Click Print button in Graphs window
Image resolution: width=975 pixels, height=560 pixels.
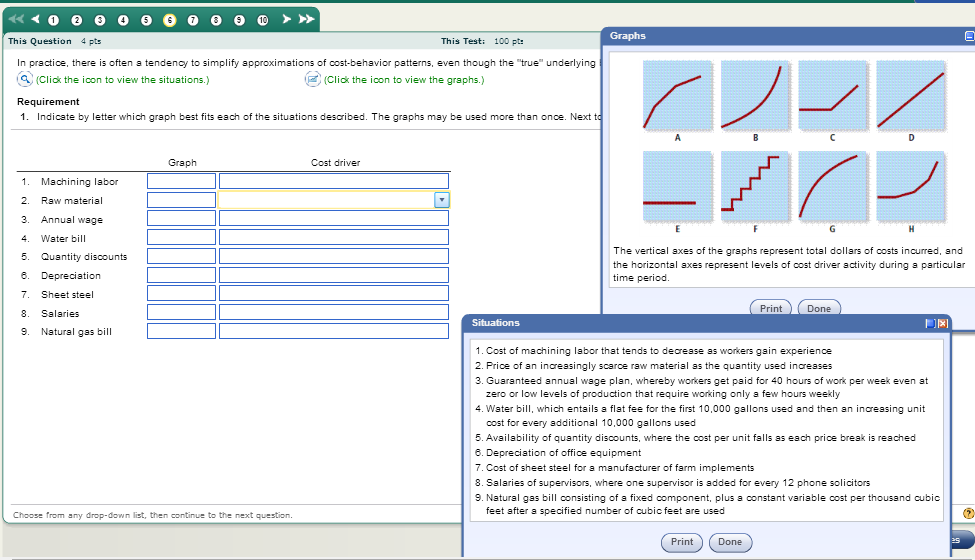(x=771, y=308)
